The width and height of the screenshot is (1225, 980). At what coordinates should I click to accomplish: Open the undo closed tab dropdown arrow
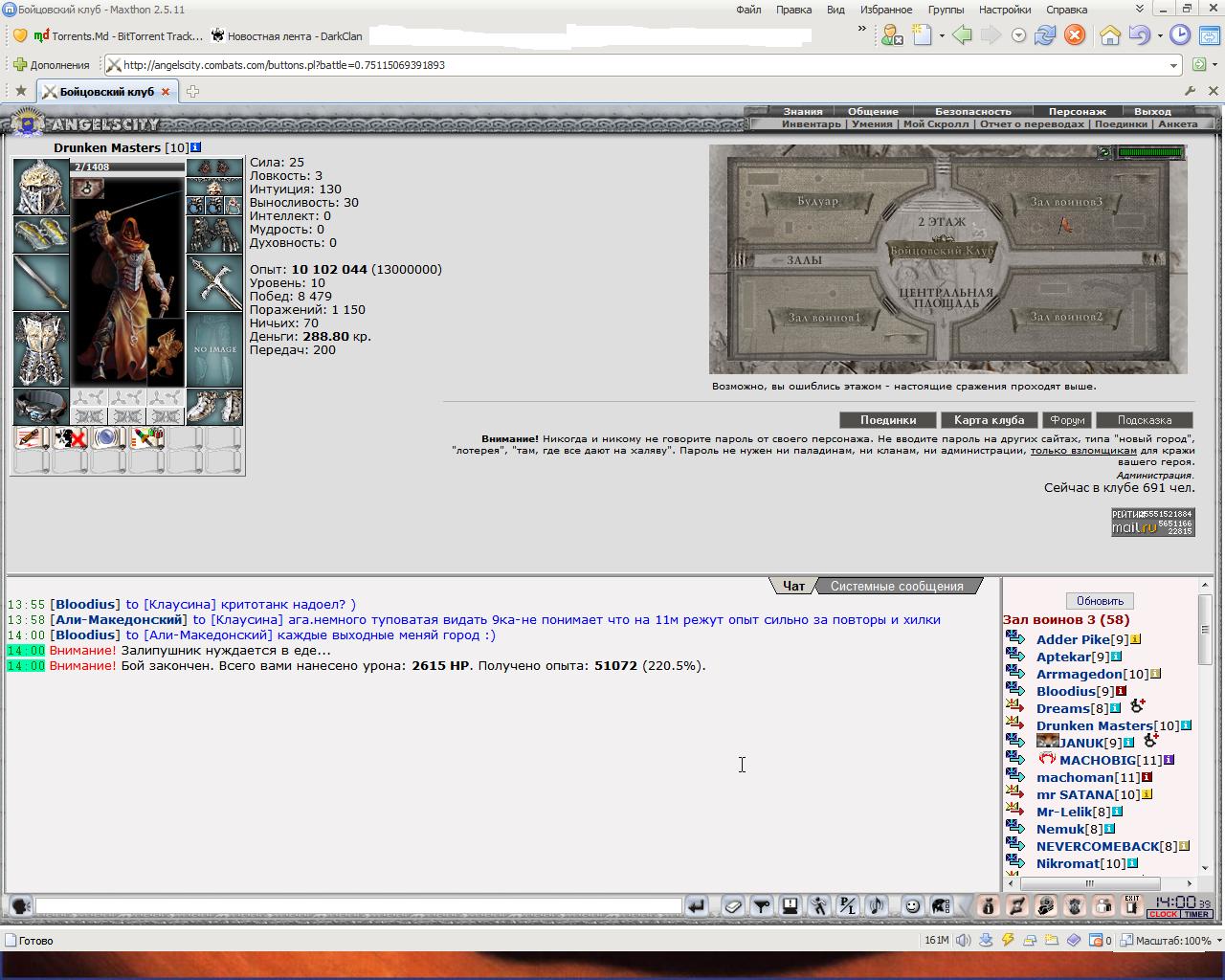[1159, 36]
